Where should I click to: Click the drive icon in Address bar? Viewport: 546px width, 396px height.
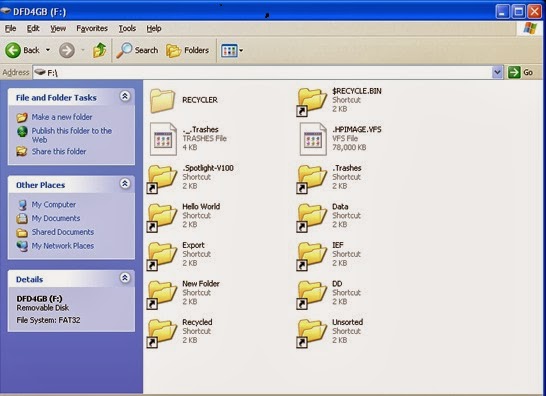pos(40,72)
